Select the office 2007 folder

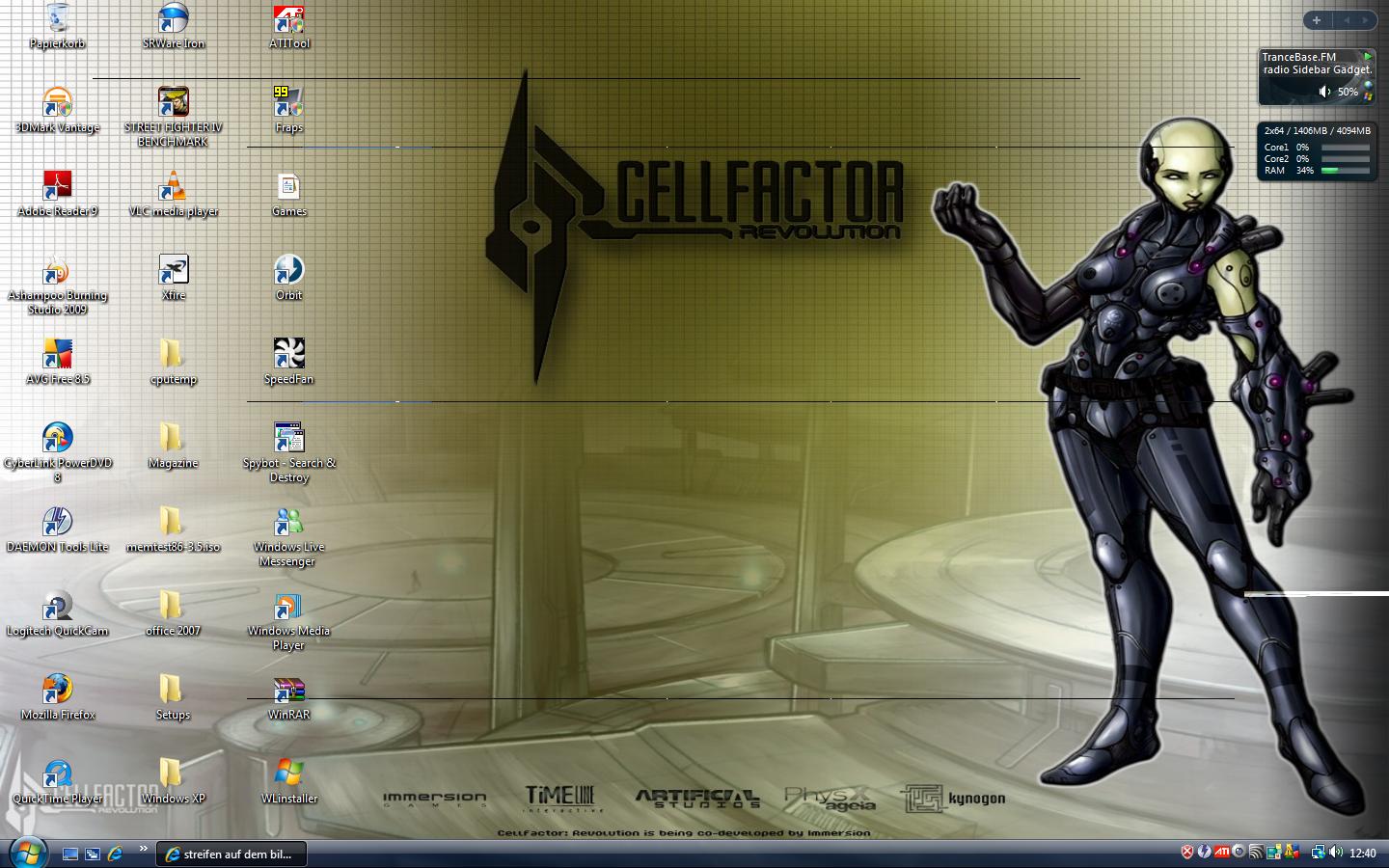[174, 613]
